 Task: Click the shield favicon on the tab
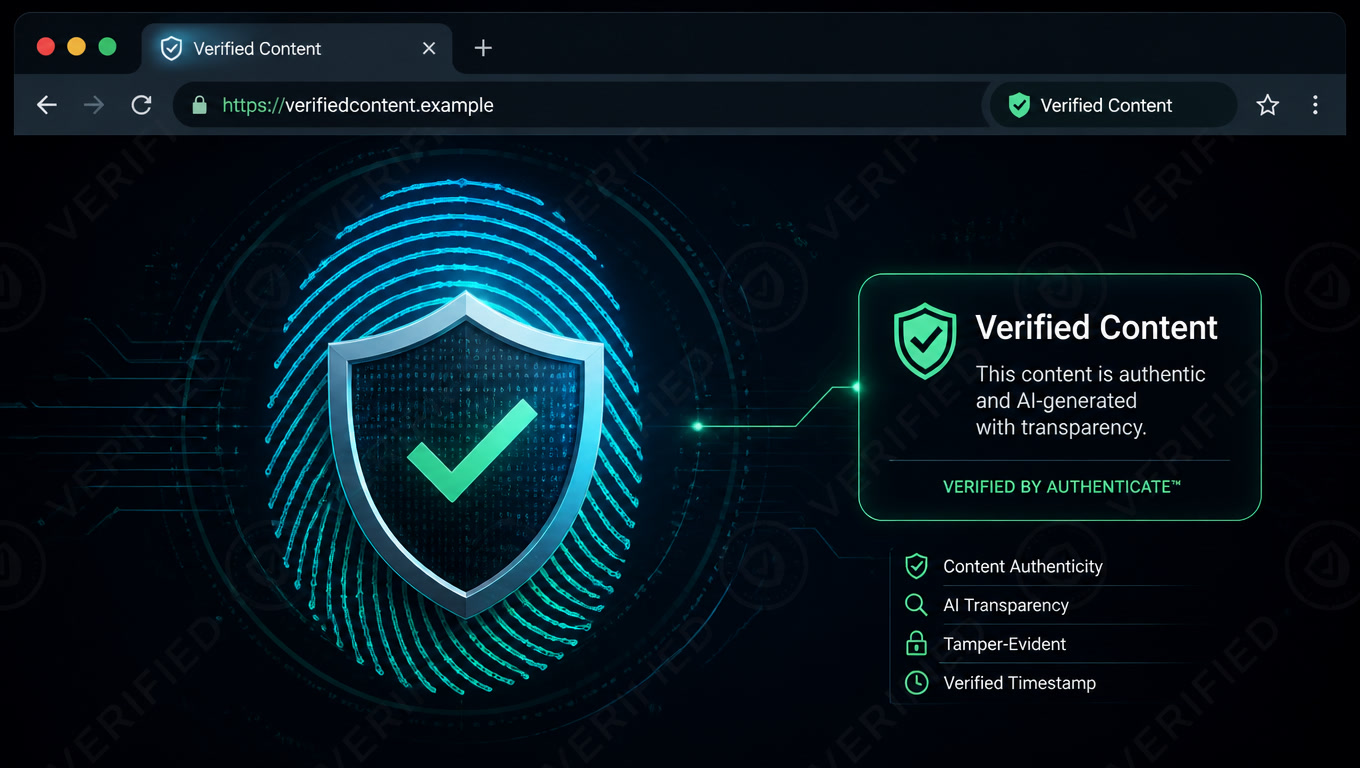[x=172, y=48]
